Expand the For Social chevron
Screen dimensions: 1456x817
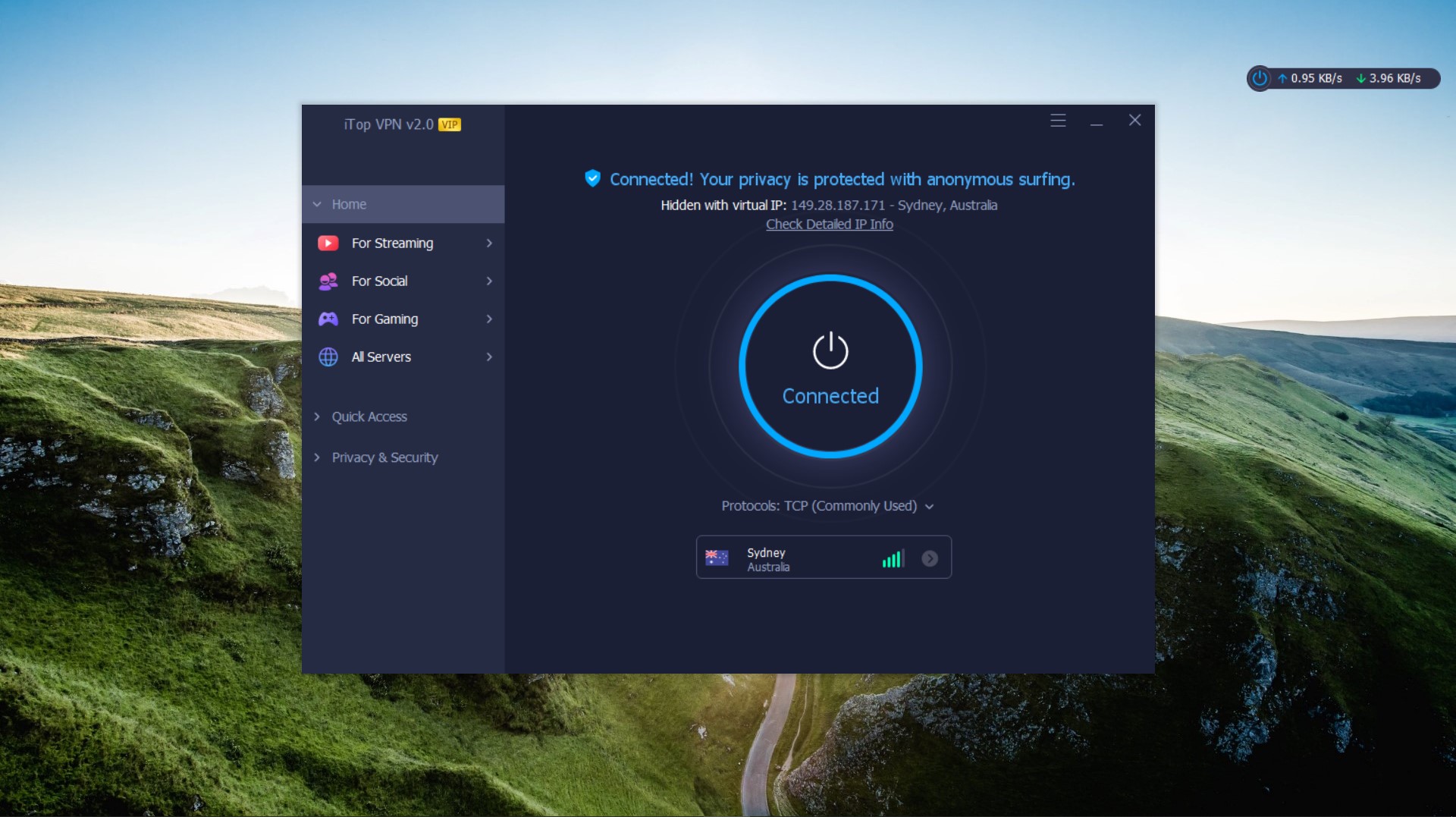pyautogui.click(x=489, y=281)
